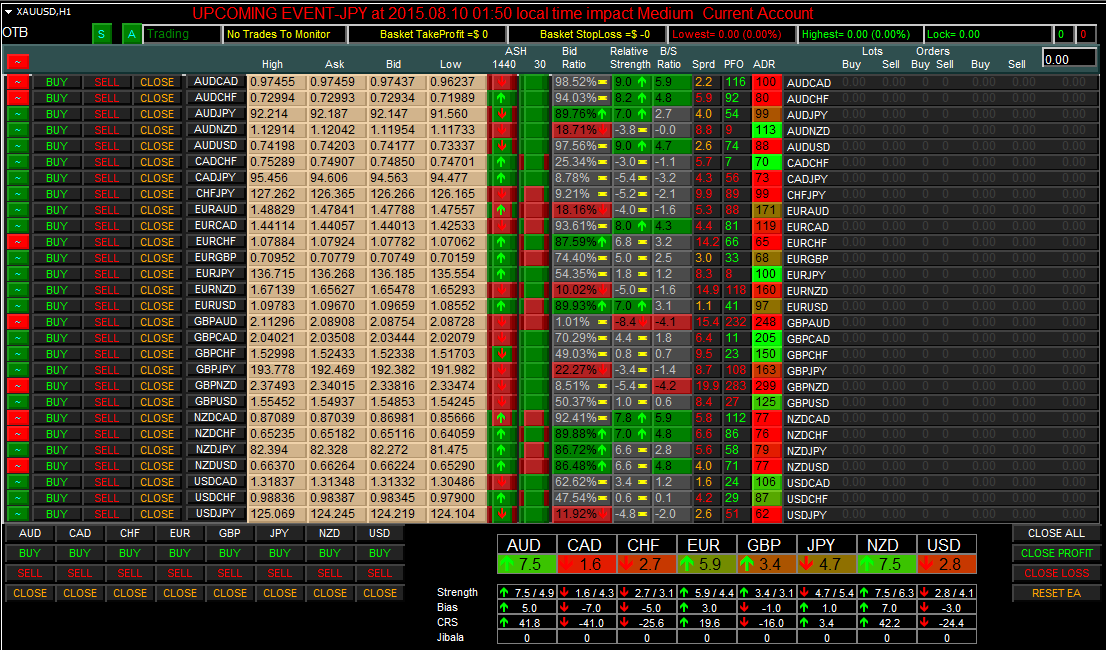Click SELL under the CHF basket
This screenshot has height=650, width=1106.
[x=130, y=573]
